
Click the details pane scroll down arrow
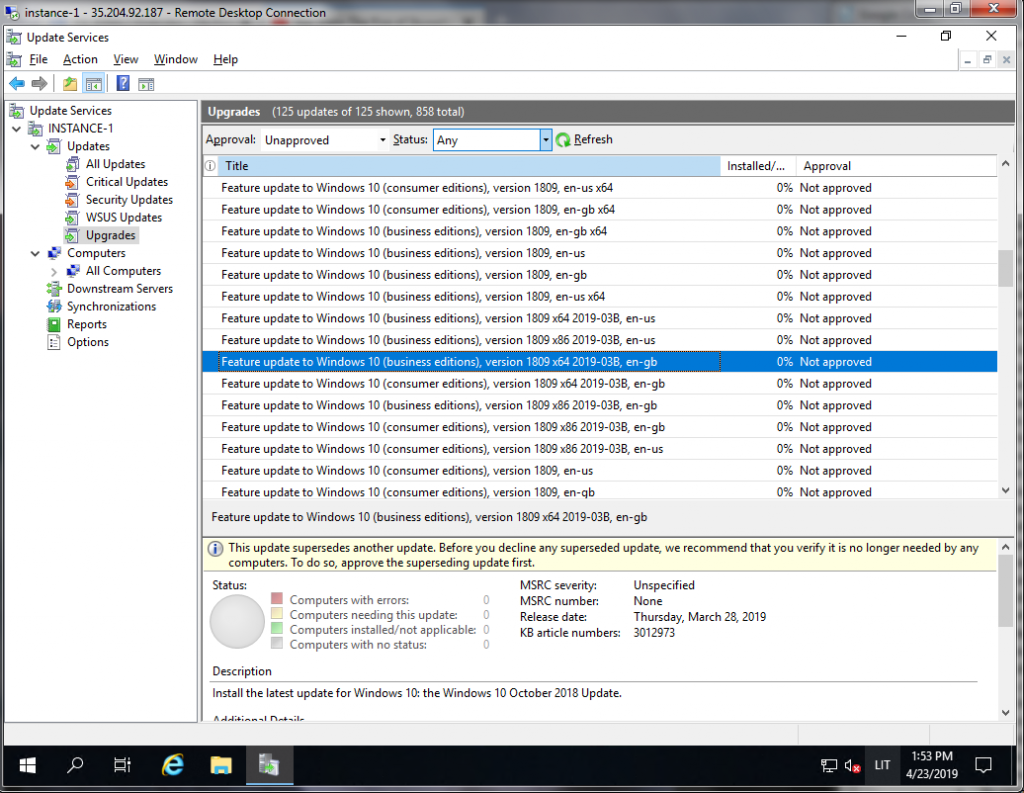[1006, 713]
